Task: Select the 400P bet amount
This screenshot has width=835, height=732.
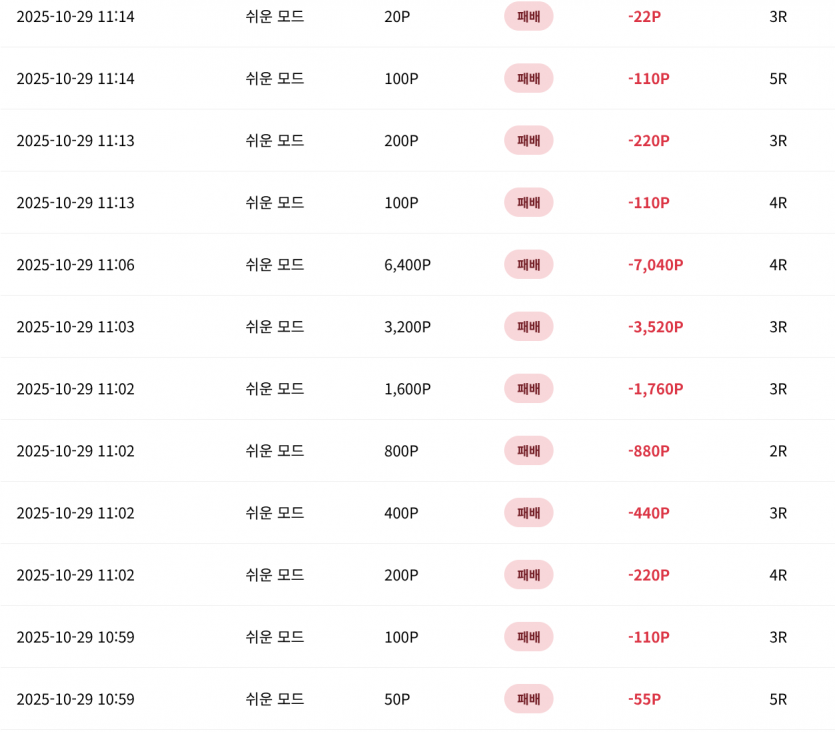Action: 401,513
